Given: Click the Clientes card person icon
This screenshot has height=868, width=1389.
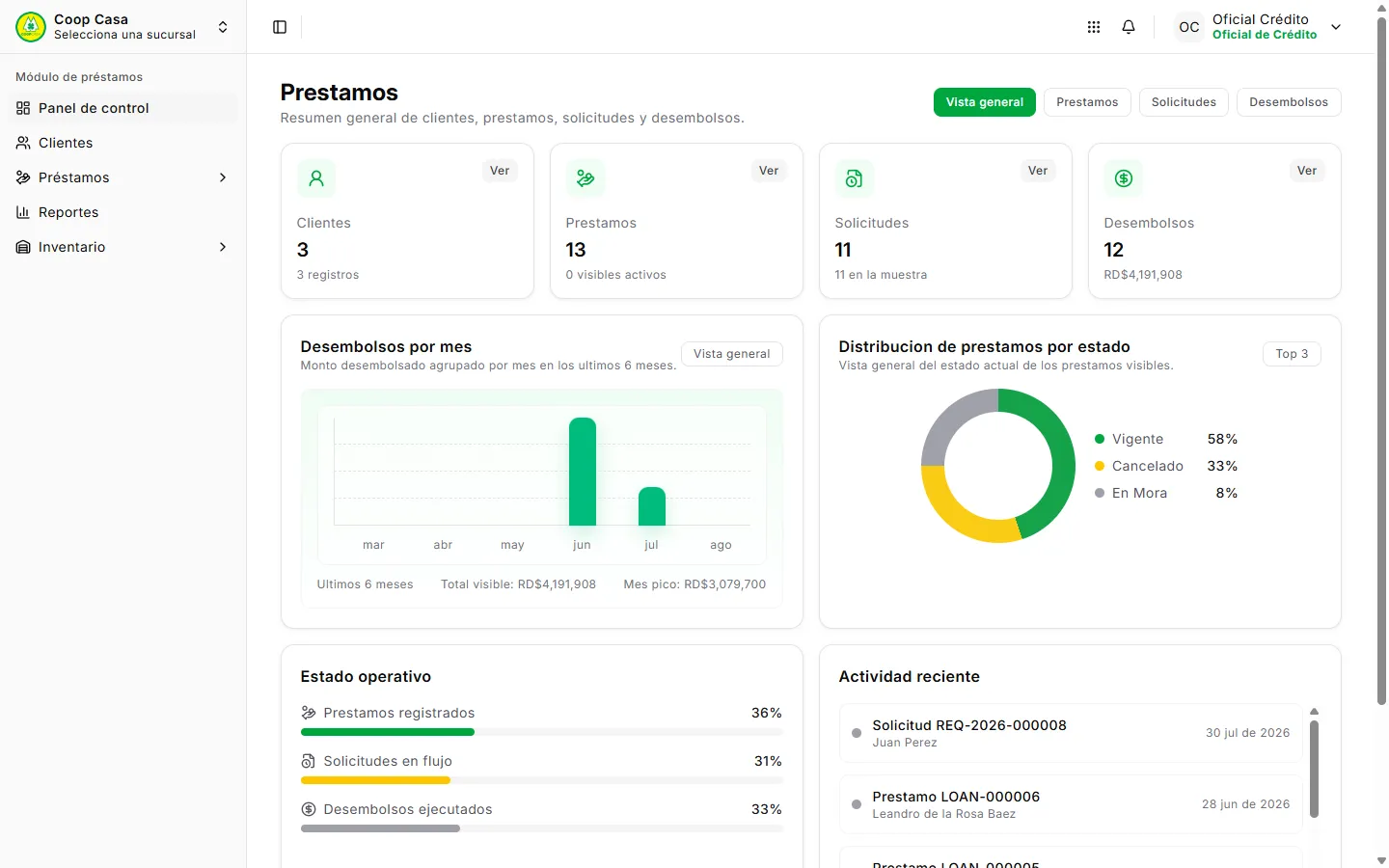Looking at the screenshot, I should (316, 178).
